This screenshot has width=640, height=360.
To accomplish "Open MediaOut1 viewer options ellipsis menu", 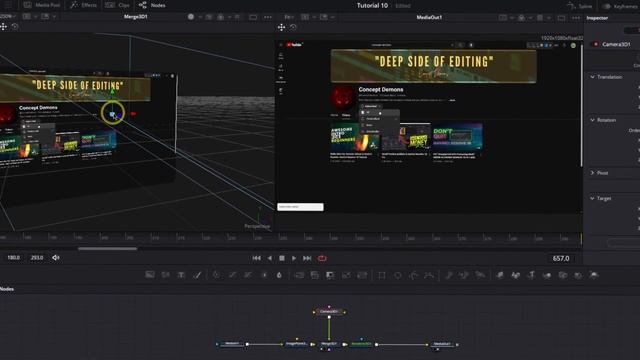I will point(576,18).
